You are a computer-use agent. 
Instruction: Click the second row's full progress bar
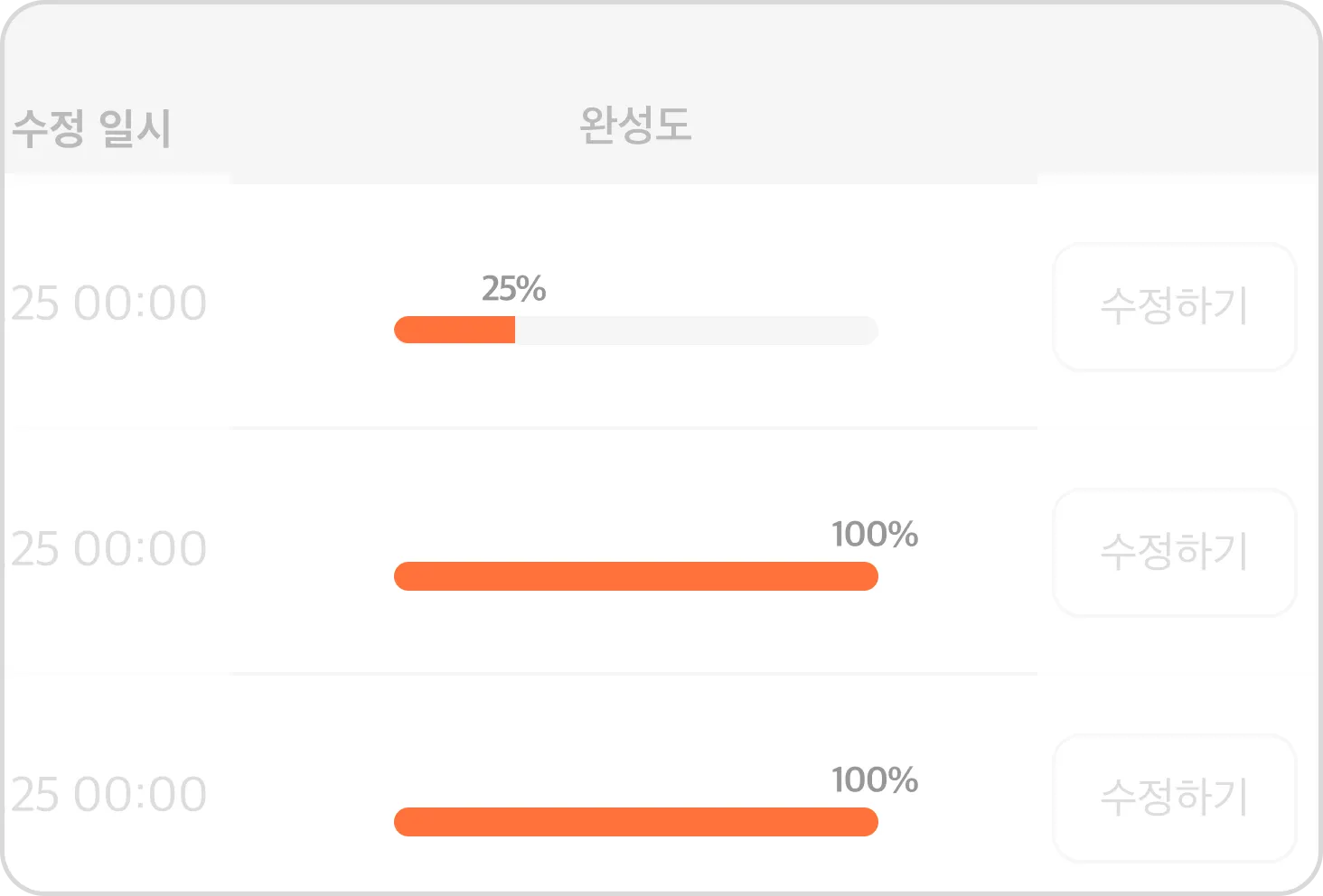pyautogui.click(x=635, y=576)
